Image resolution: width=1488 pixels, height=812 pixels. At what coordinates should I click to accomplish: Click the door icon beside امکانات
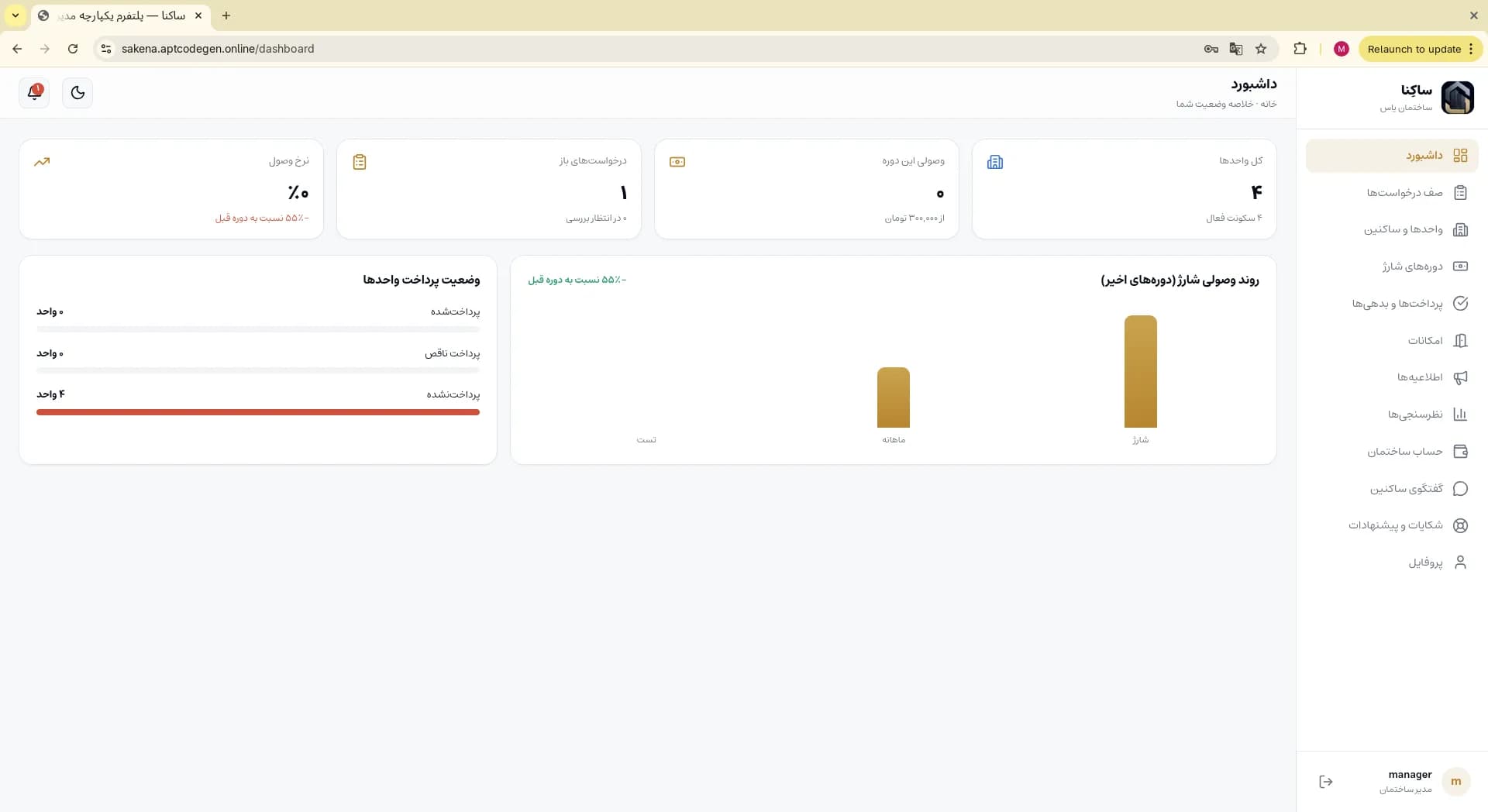click(x=1460, y=340)
